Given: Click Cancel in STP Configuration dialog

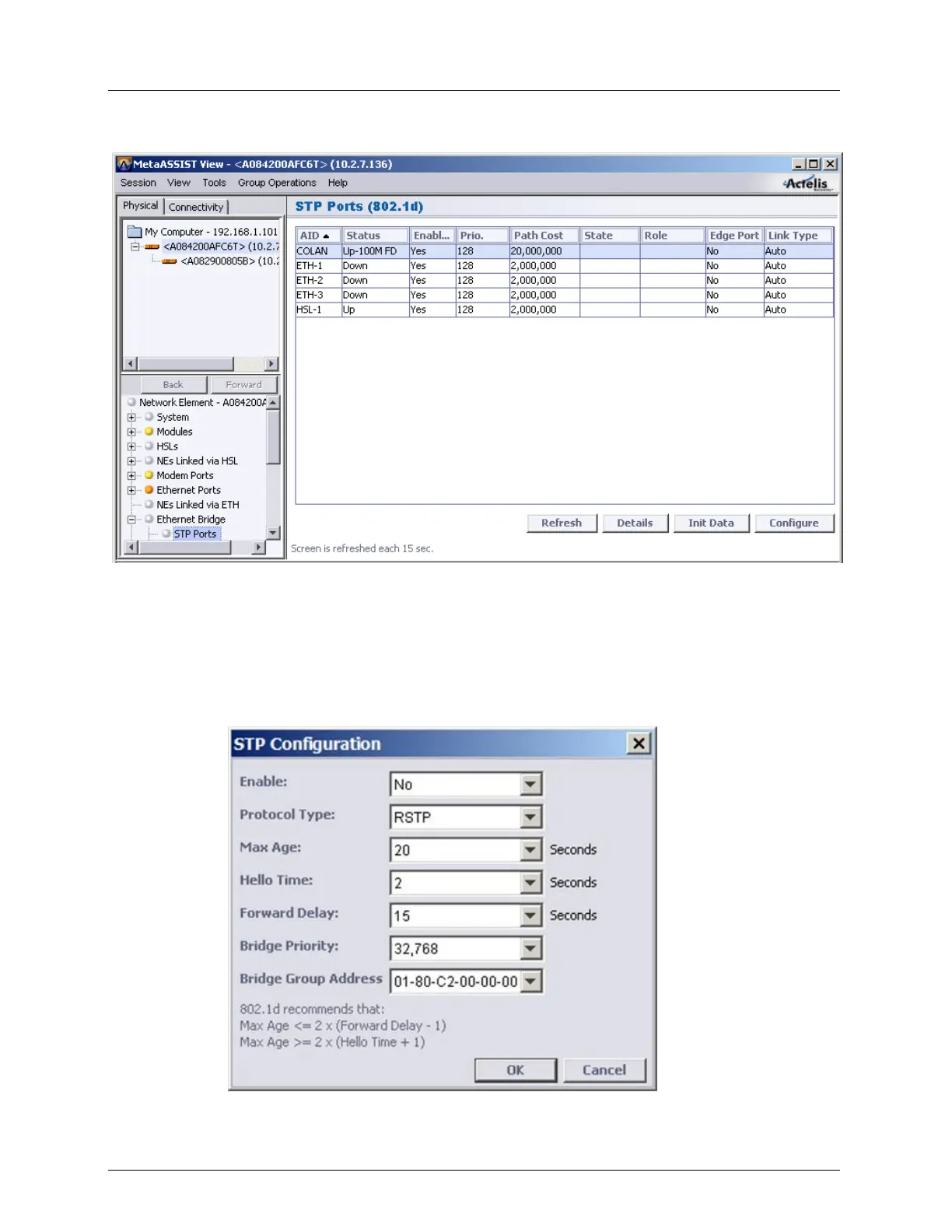Looking at the screenshot, I should (x=604, y=1070).
